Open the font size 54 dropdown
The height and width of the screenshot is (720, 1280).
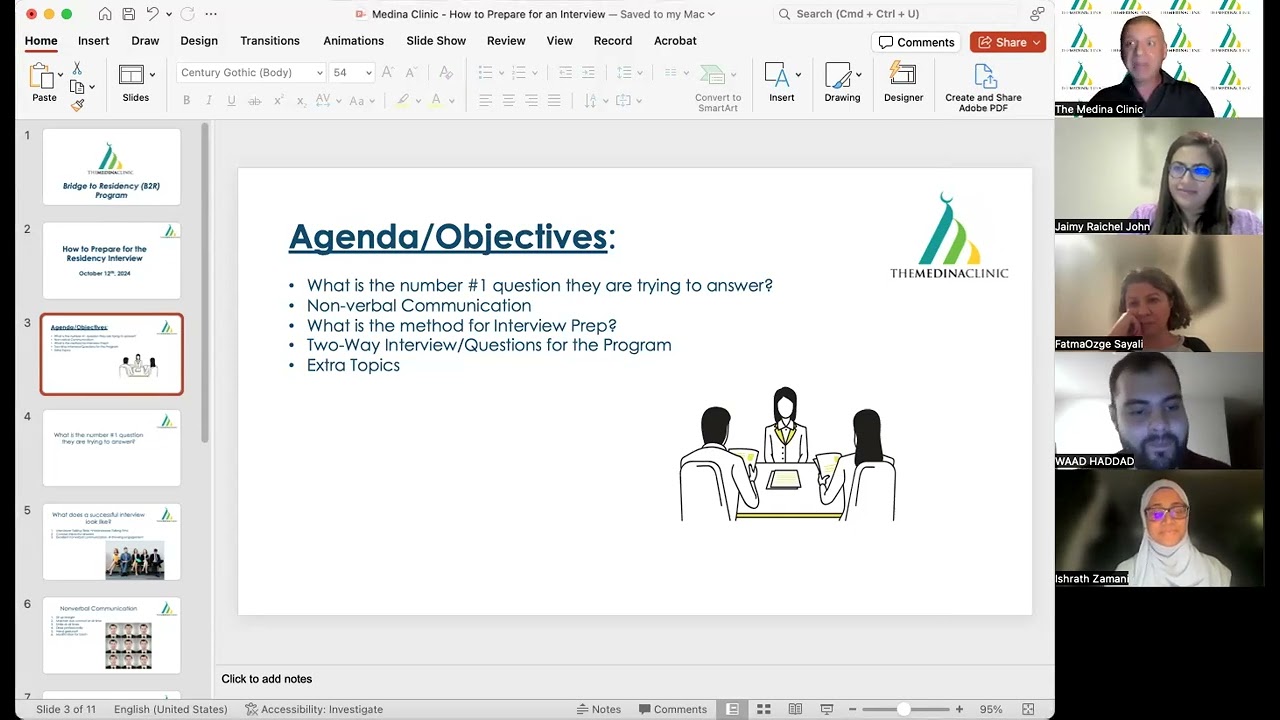click(369, 73)
